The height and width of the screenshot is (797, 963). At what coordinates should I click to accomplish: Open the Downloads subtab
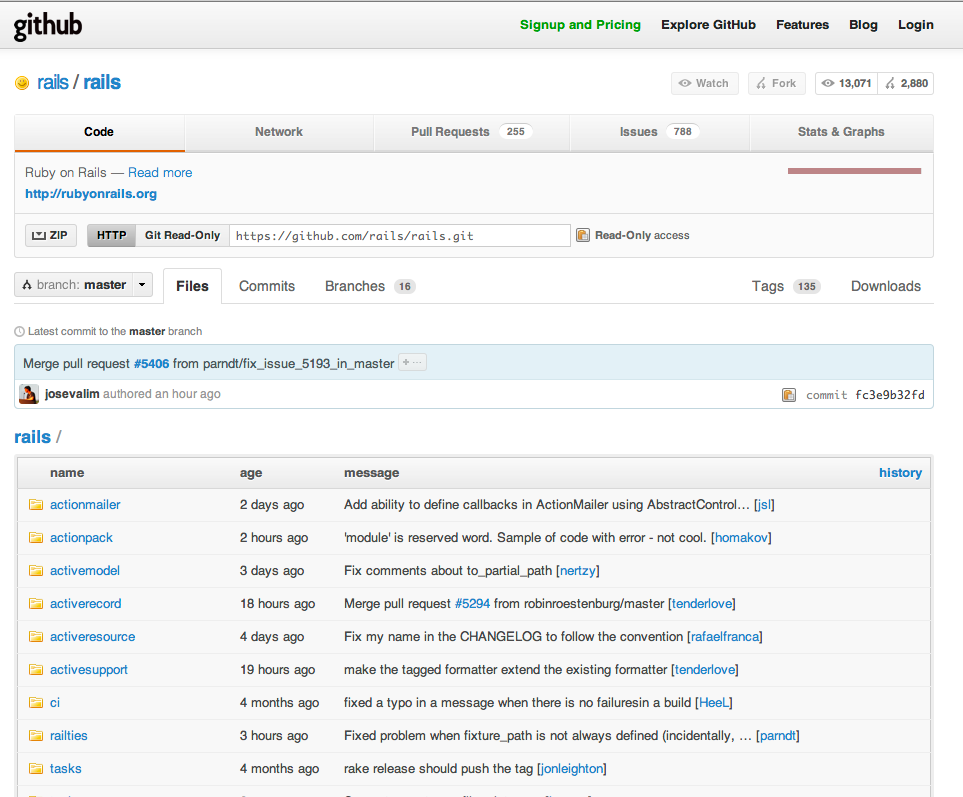click(886, 286)
